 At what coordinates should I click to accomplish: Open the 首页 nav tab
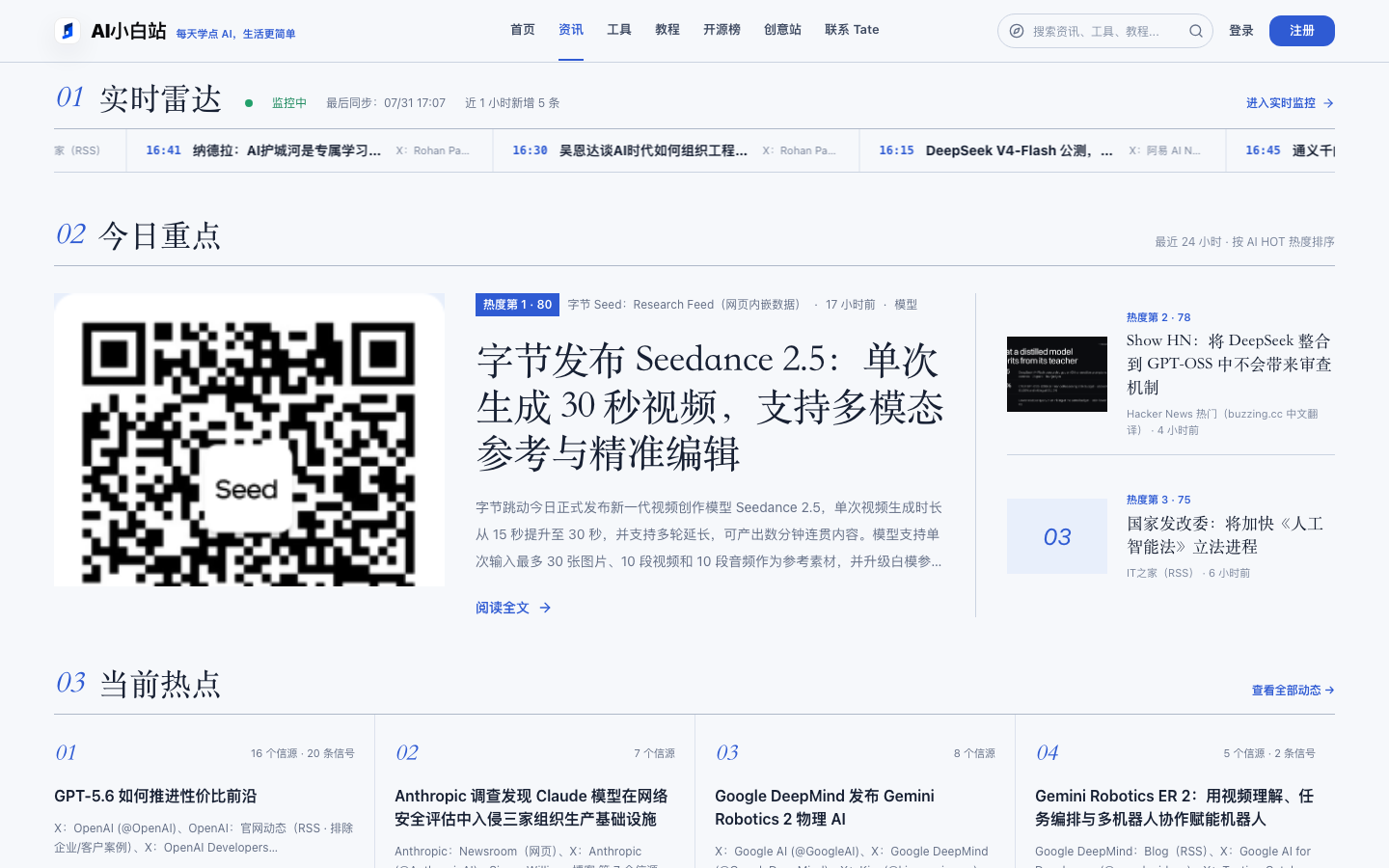(x=523, y=30)
